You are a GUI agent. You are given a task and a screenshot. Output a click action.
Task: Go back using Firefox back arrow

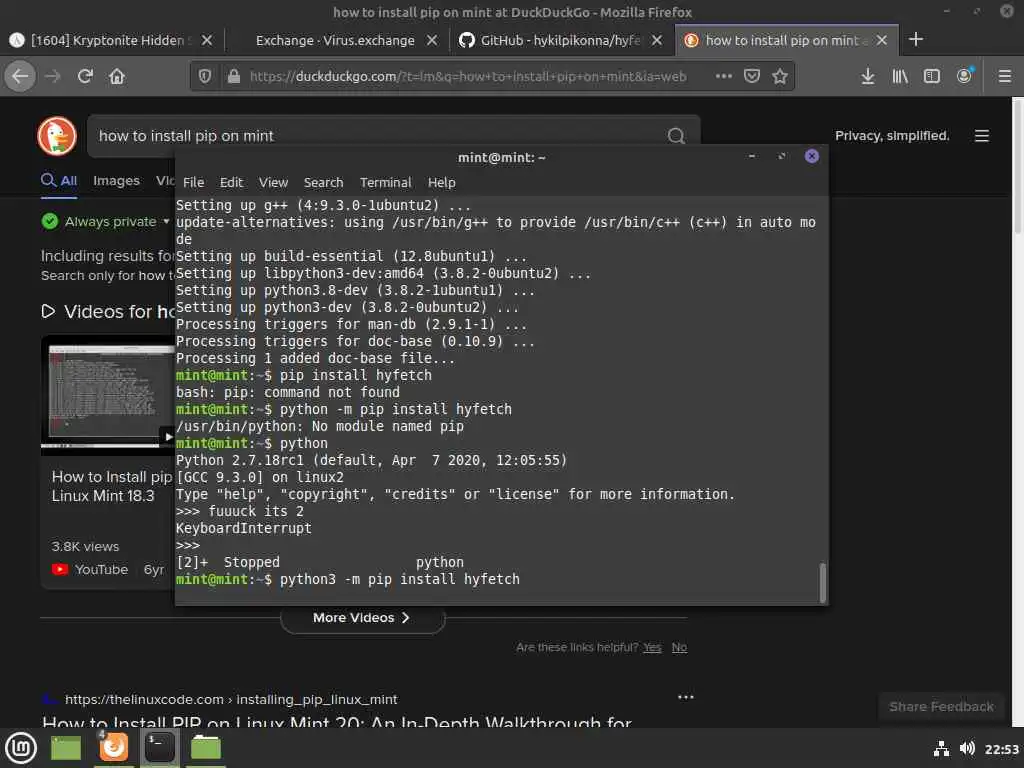coord(20,76)
